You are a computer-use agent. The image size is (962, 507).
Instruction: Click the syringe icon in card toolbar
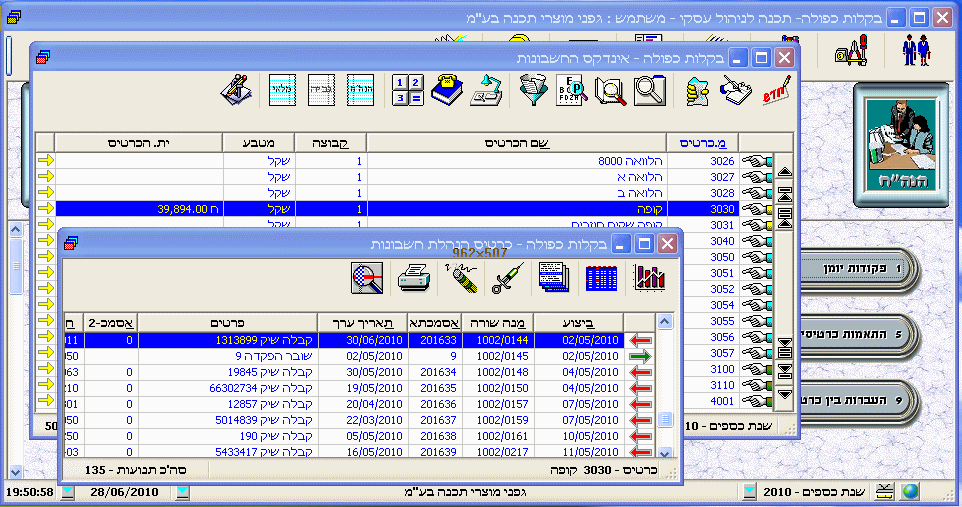pos(507,277)
